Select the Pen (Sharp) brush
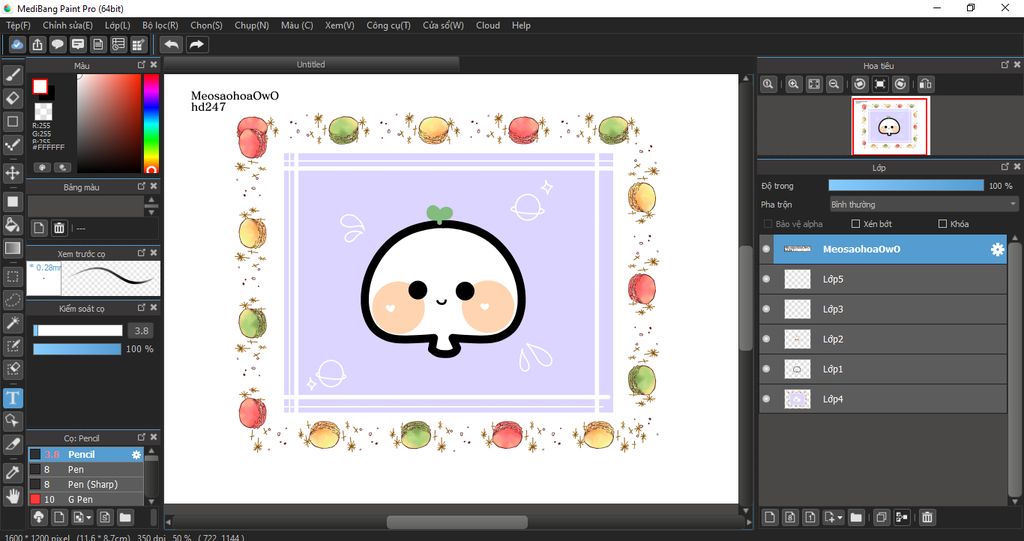 click(86, 485)
